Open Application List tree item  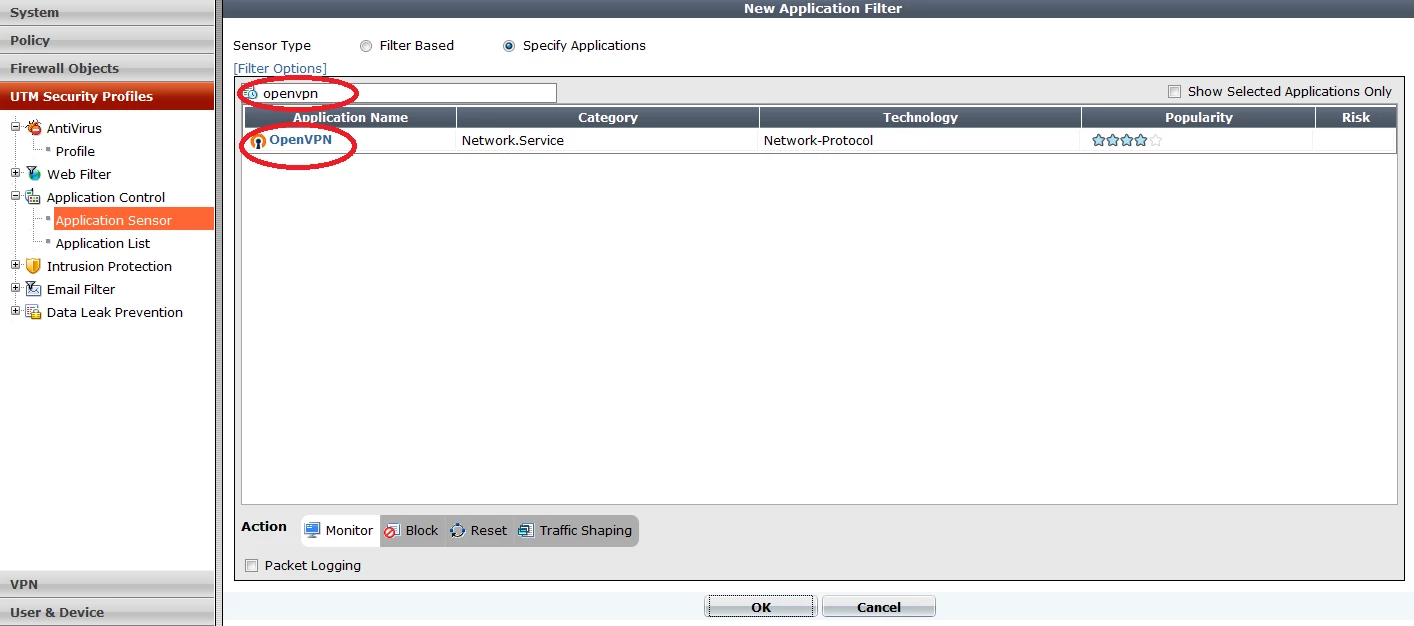103,243
